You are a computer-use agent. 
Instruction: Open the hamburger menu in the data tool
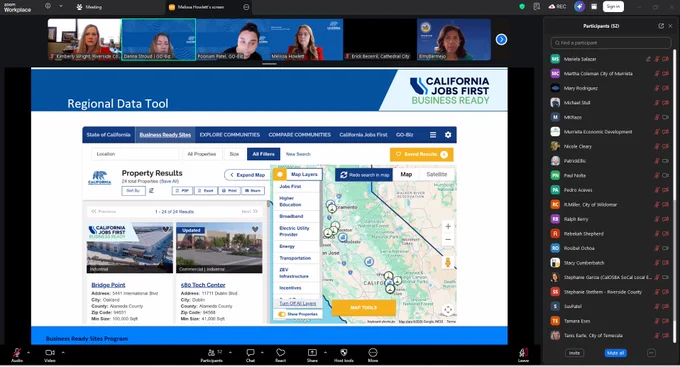tap(433, 135)
